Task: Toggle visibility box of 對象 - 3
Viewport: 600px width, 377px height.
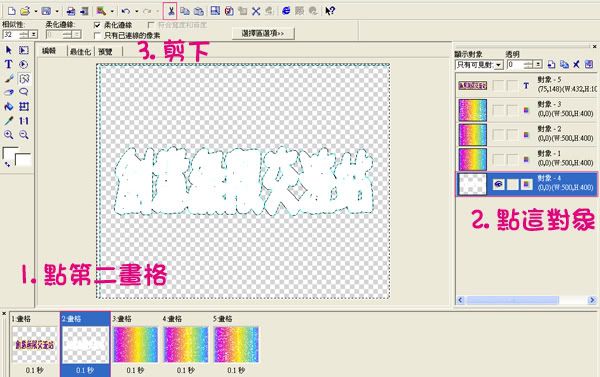Action: (498, 111)
